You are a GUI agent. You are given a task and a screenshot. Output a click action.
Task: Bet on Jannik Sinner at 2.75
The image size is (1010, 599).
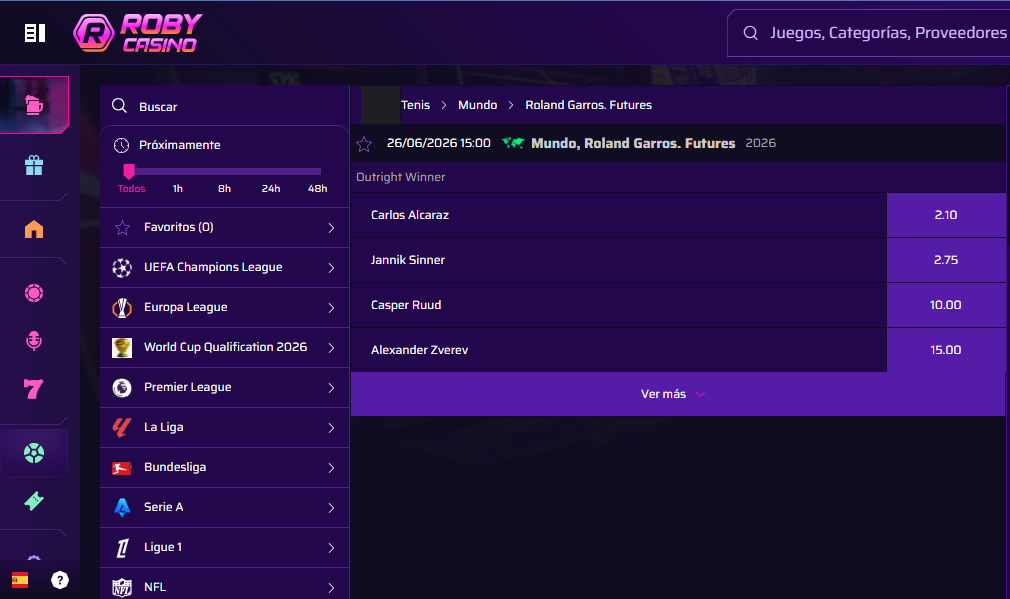click(946, 260)
